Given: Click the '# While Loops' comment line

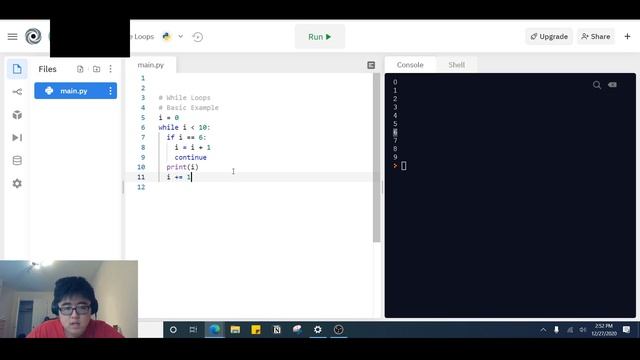Looking at the screenshot, I should click(x=184, y=98).
